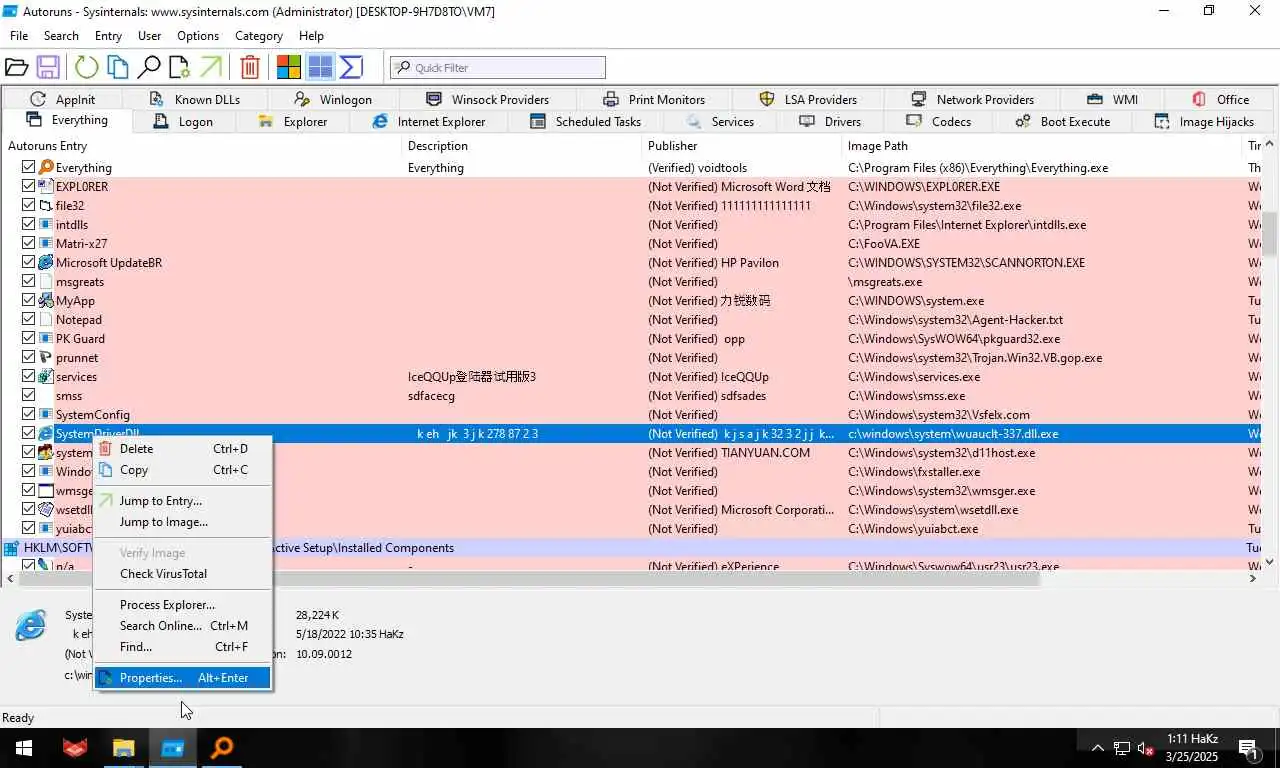
Task: Switch to the Winsock Providers tab
Action: click(487, 99)
